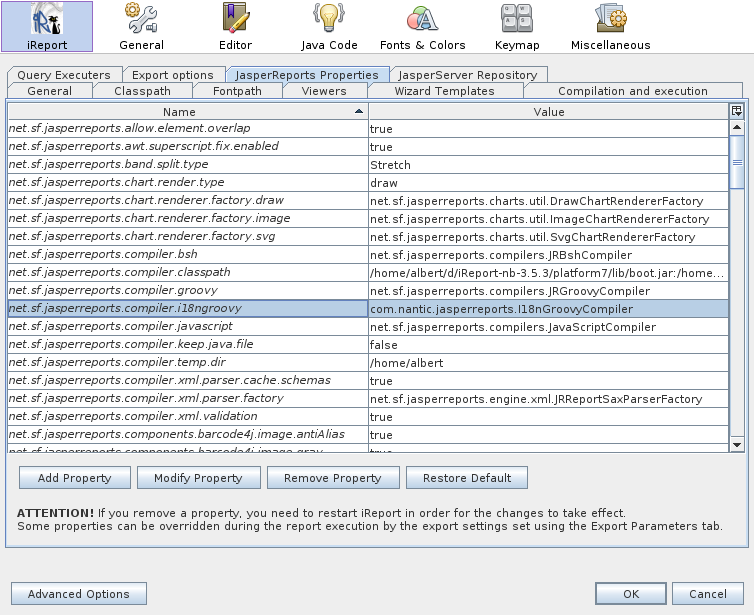This screenshot has width=754, height=615.
Task: Click the Modify Property button
Action: tap(199, 477)
